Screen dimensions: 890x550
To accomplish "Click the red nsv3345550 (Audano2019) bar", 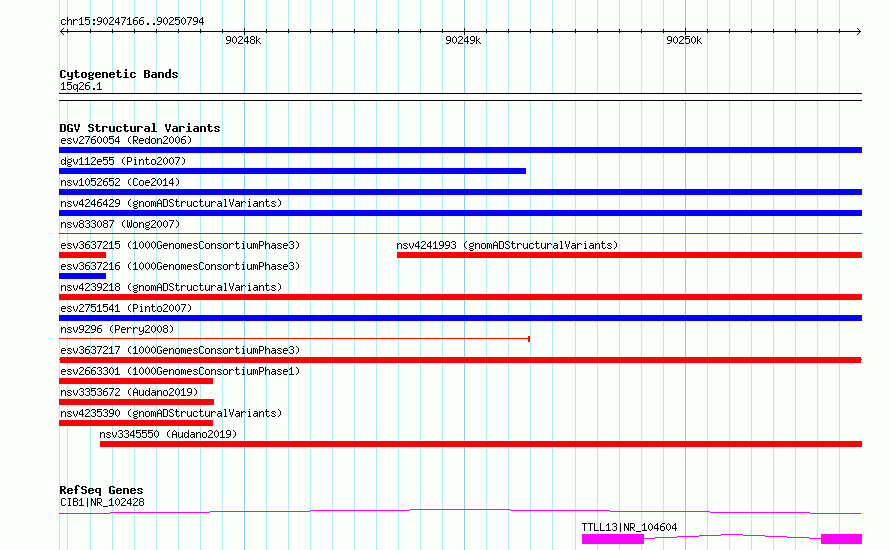I will (481, 444).
